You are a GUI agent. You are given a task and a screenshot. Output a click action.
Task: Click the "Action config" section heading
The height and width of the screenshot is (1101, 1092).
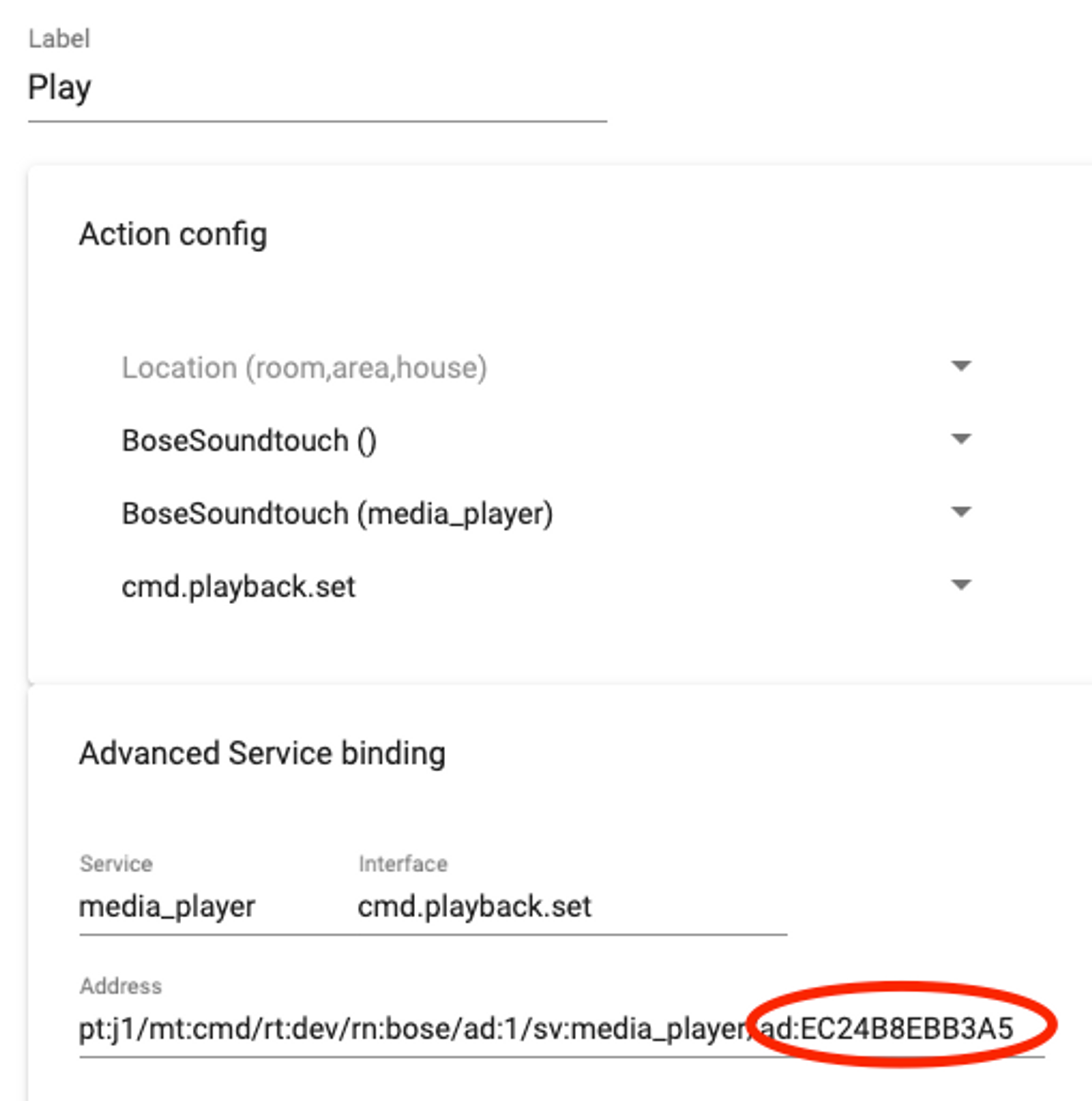pos(173,235)
